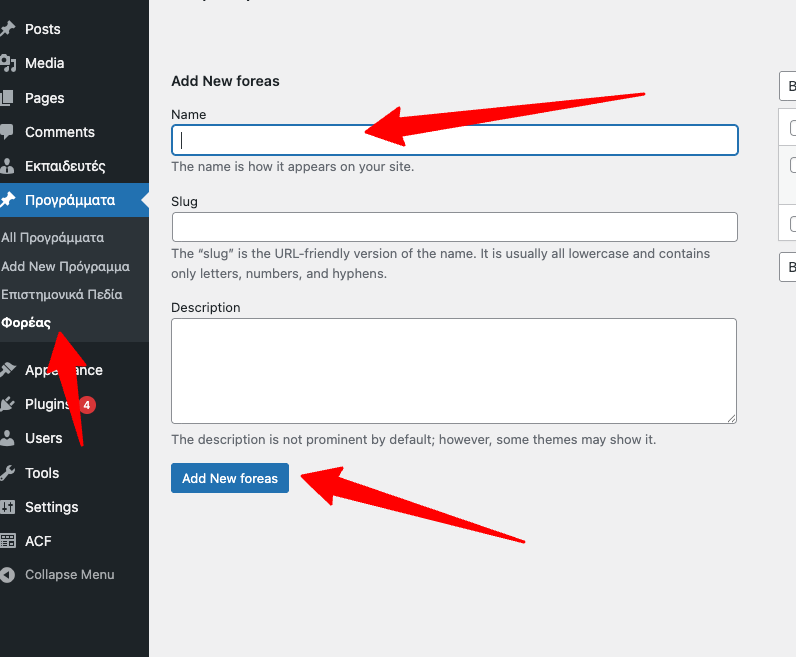Tick the middle checkbox in the terms table
This screenshot has width=796, height=657.
[792, 165]
